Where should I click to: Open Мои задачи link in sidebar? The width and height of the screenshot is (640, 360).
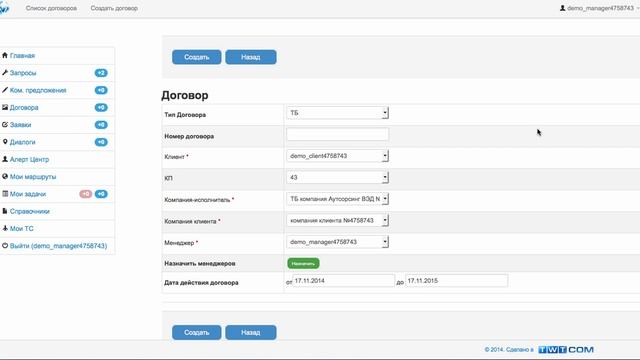tap(28, 194)
